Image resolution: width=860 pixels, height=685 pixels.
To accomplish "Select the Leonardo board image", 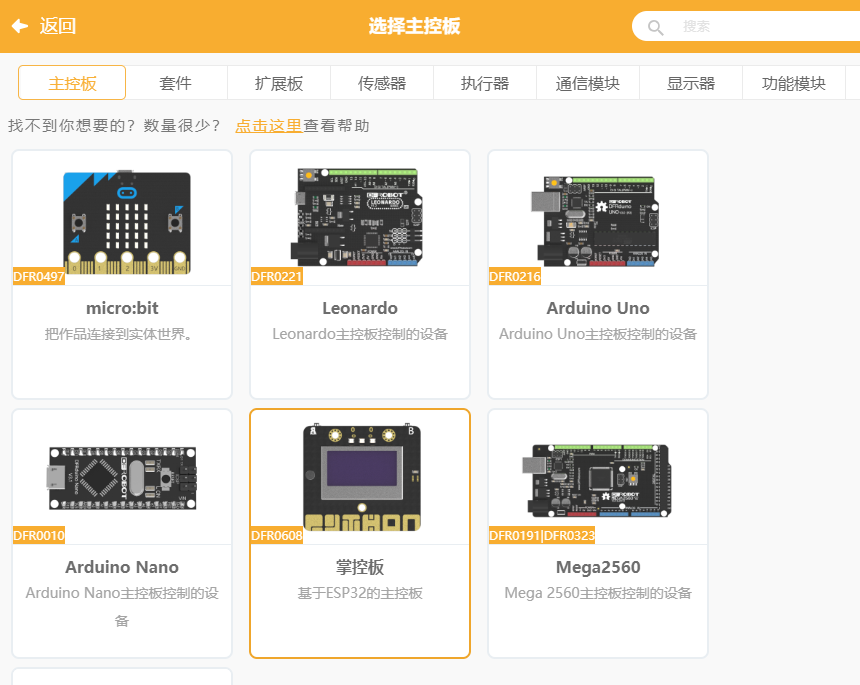I will pos(359,217).
